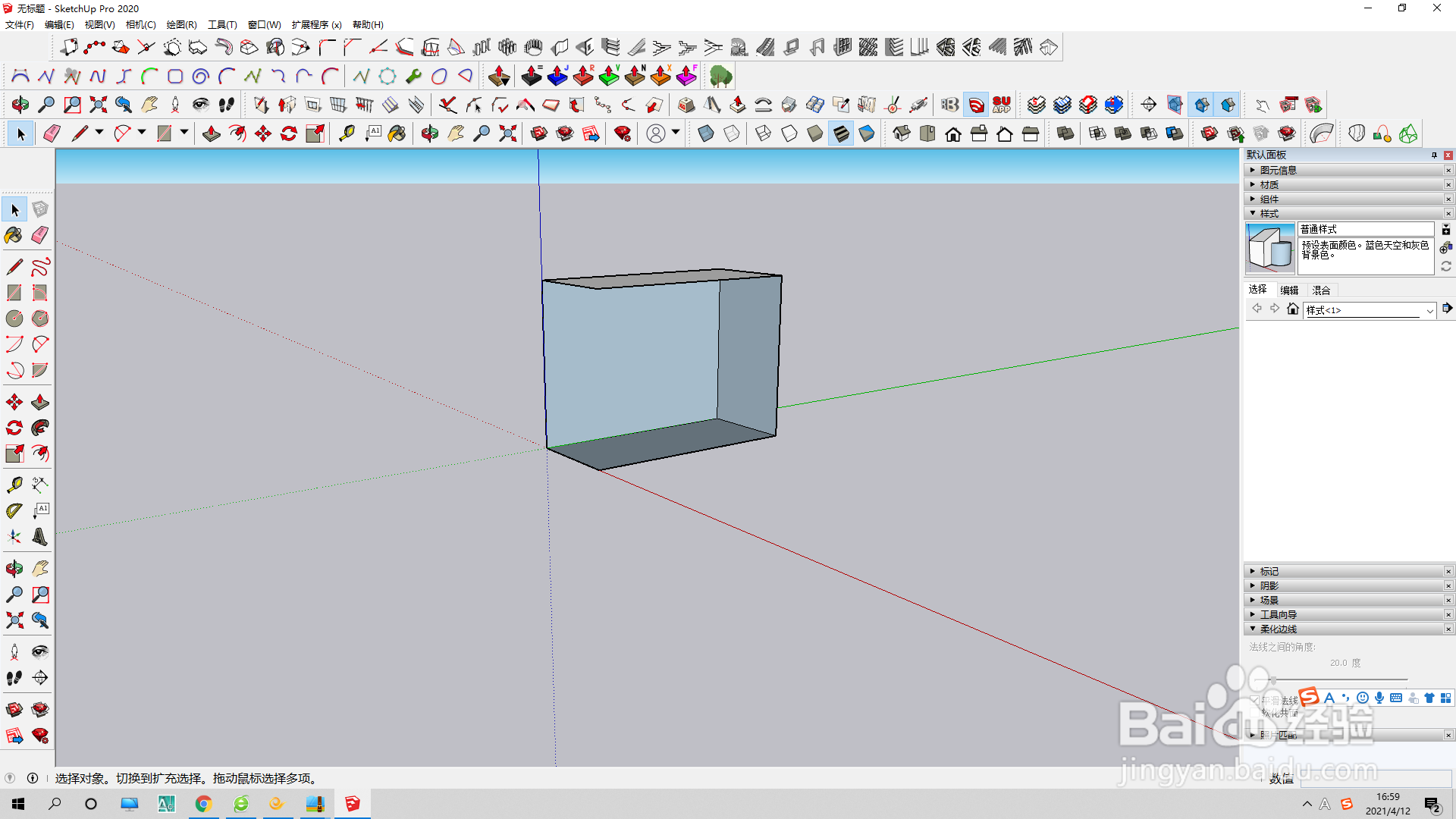The image size is (1456, 819).
Task: Choose the Tape Measure tool in left toolbar
Action: (14, 485)
